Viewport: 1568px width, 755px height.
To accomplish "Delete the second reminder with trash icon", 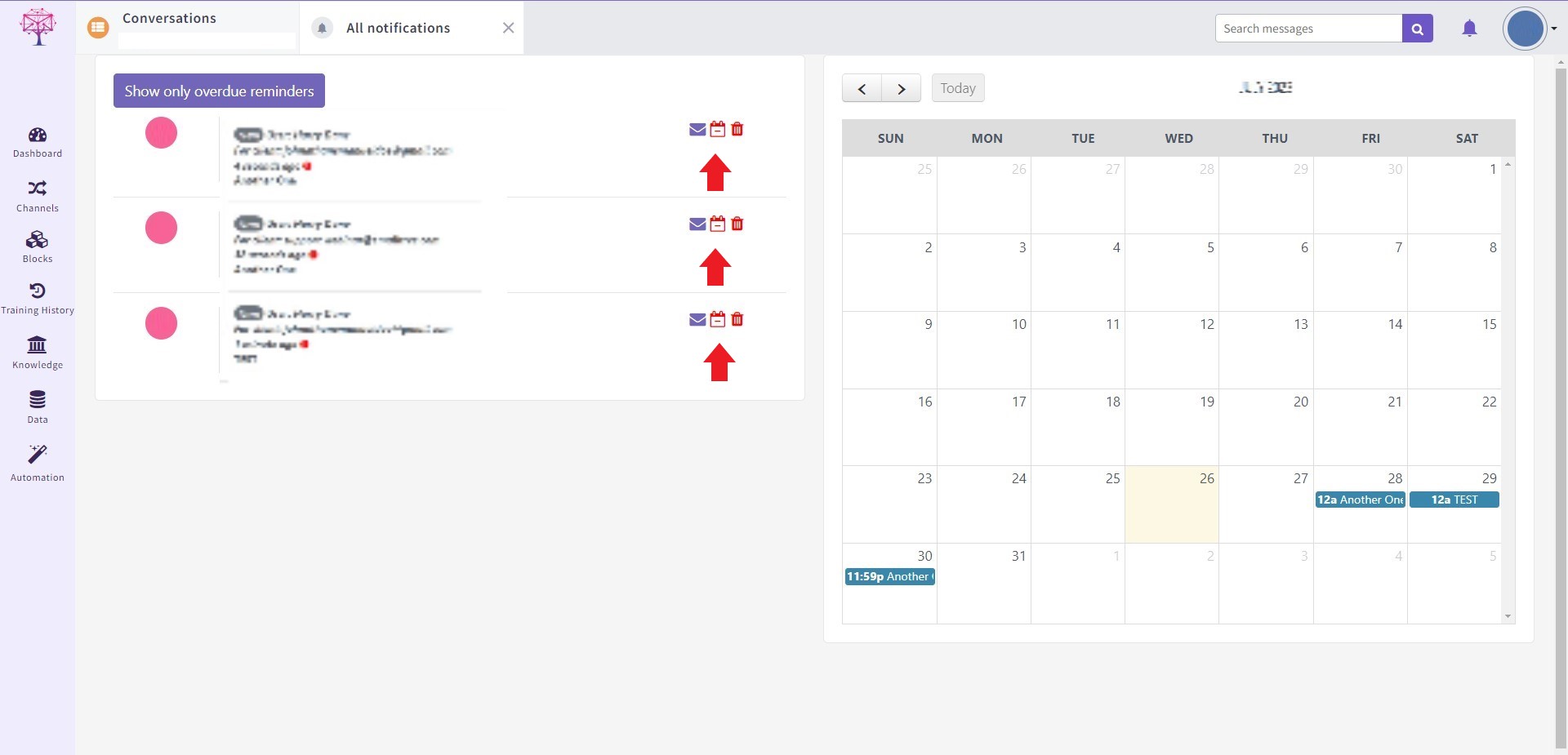I will point(737,224).
